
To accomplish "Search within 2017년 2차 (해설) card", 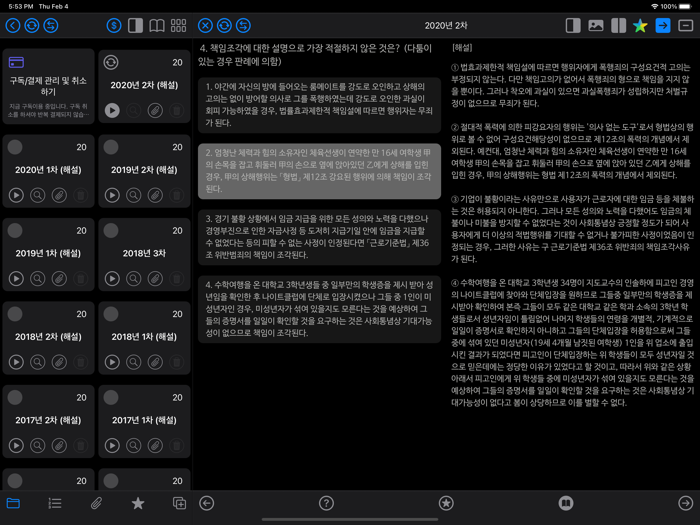I will click(x=38, y=445).
